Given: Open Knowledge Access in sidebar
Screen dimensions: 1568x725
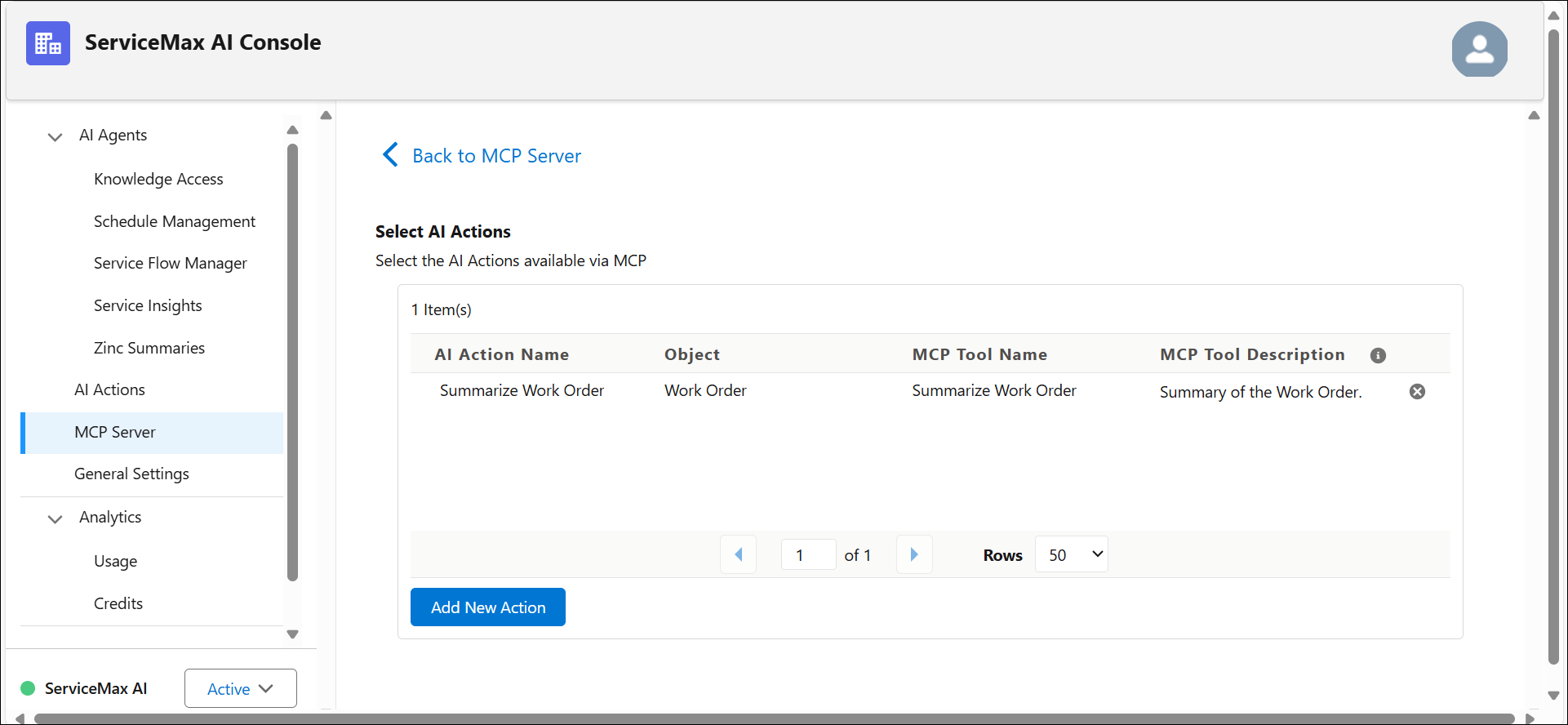Looking at the screenshot, I should click(x=158, y=179).
